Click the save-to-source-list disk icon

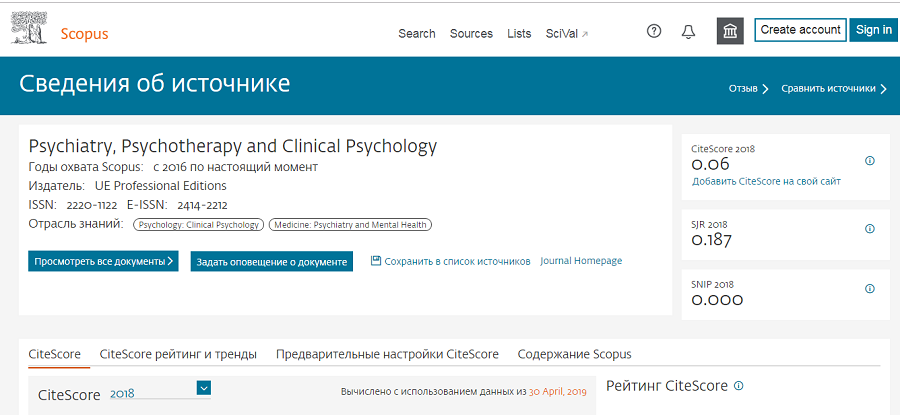click(x=376, y=261)
